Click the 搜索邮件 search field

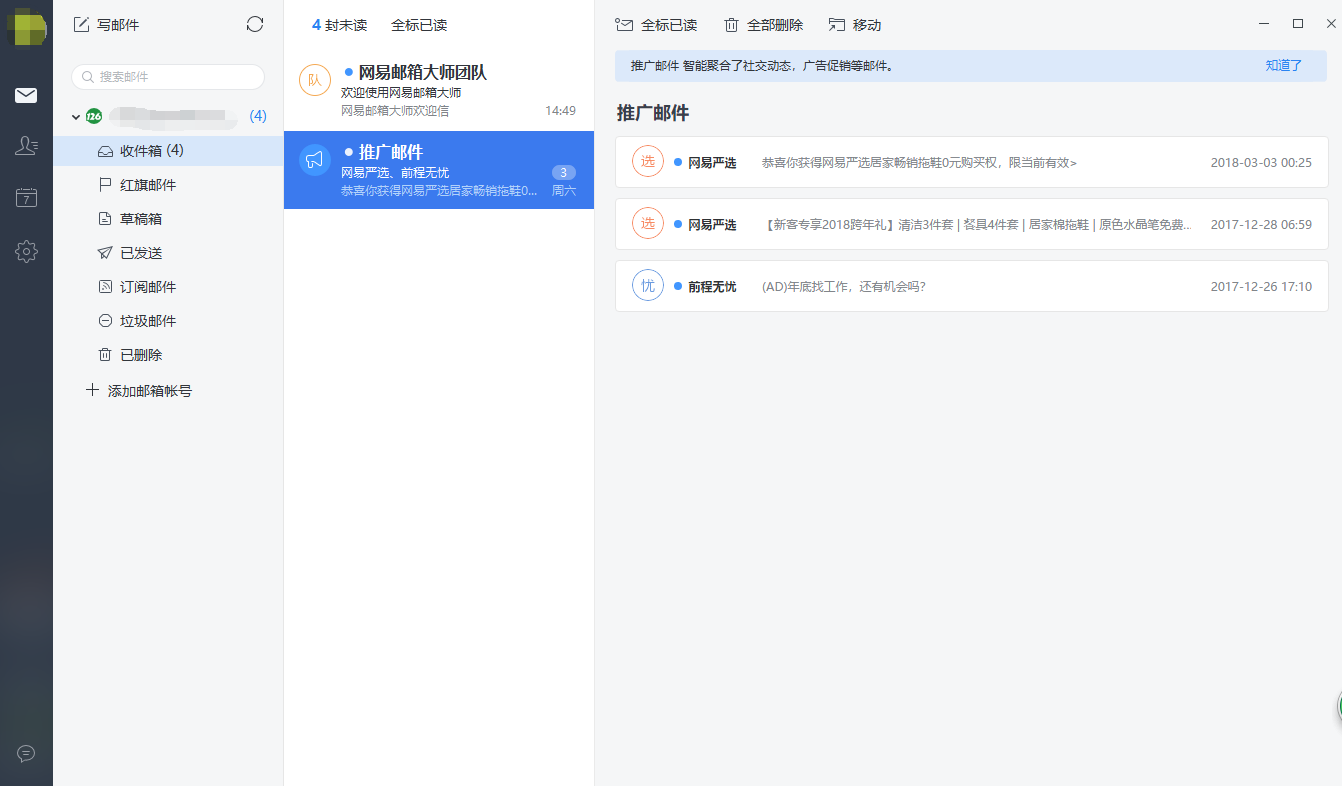[x=168, y=77]
